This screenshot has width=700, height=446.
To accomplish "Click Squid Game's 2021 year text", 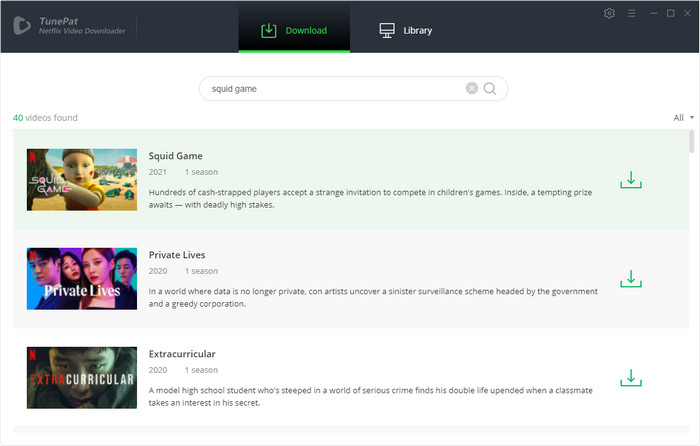I will coord(158,172).
